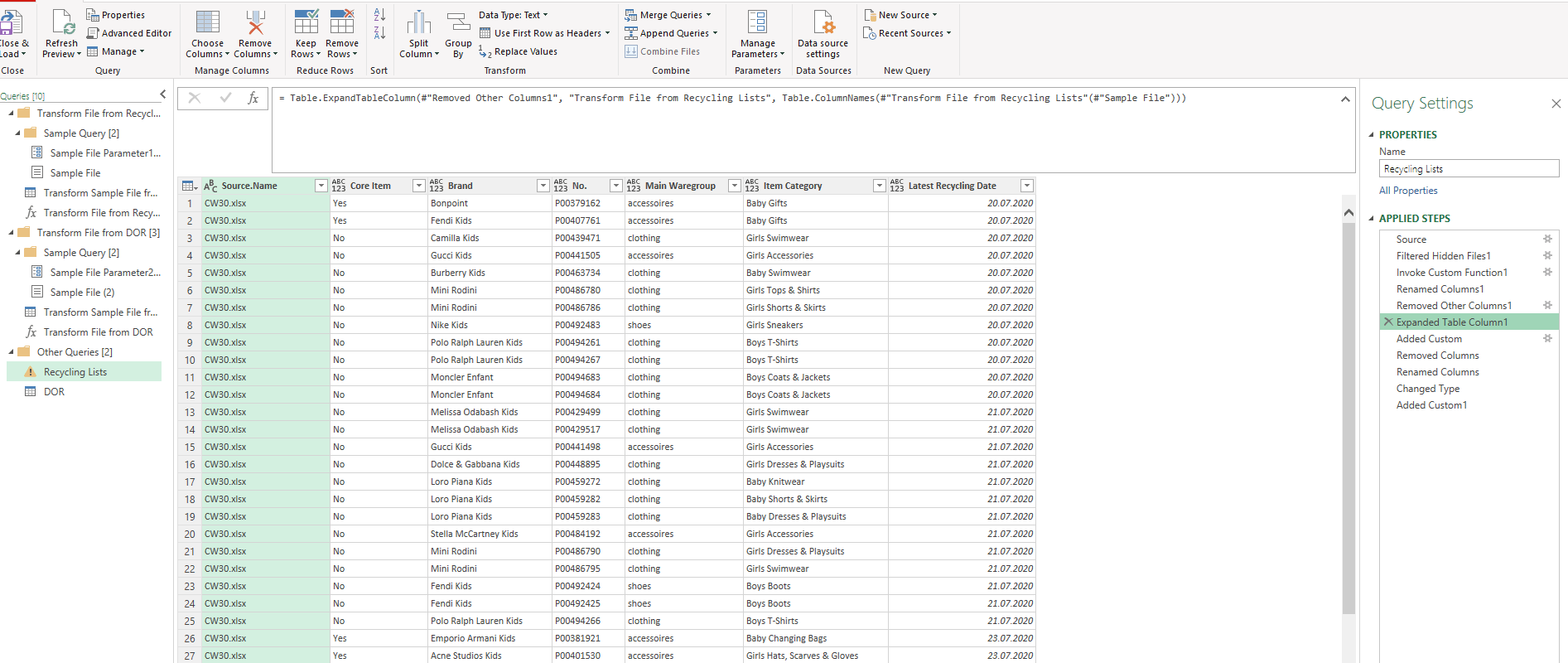This screenshot has width=1568, height=663.
Task: Select the Sample File Parameter1 item
Action: point(105,153)
